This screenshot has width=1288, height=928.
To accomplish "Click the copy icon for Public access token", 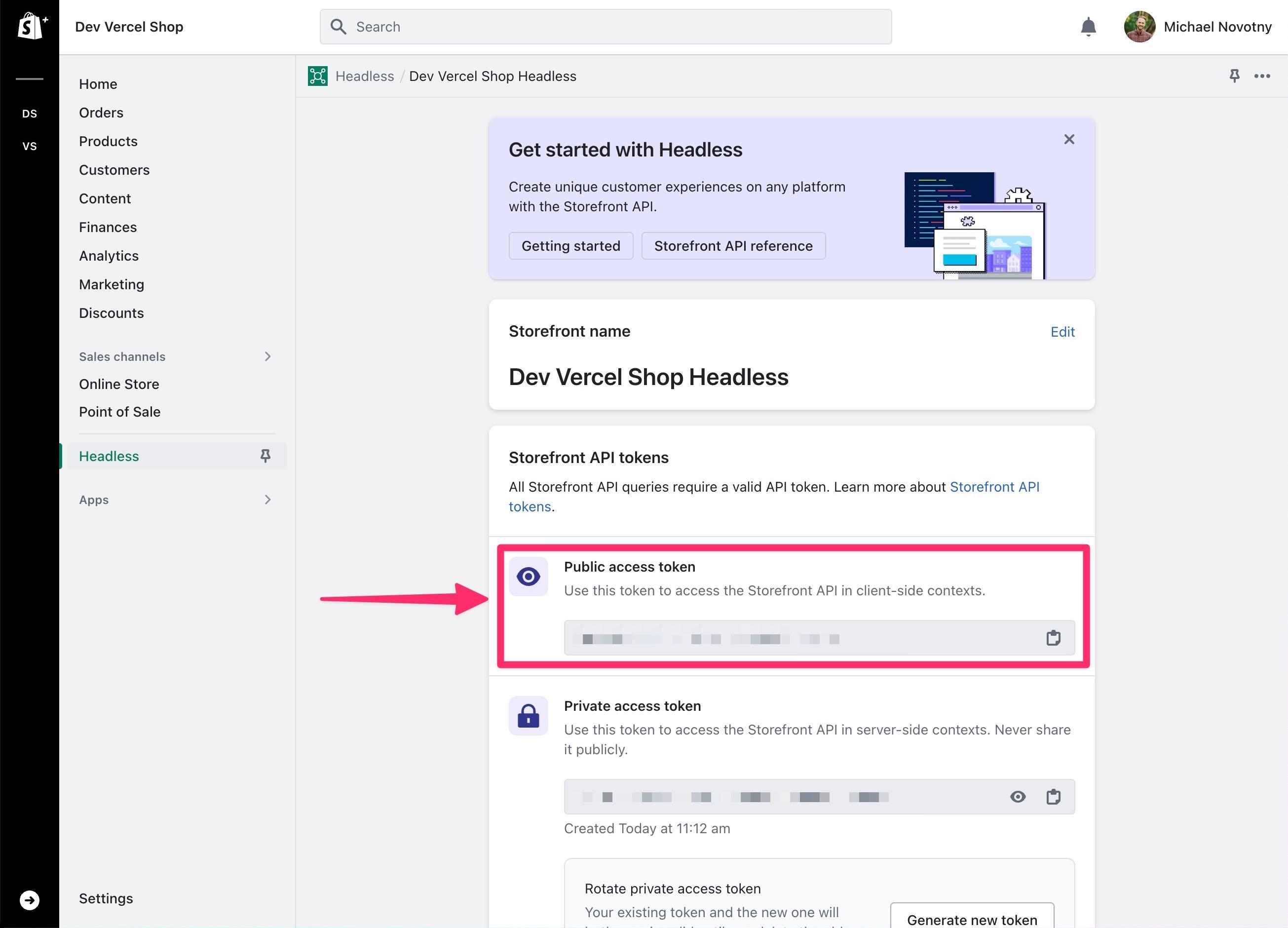I will click(1054, 638).
